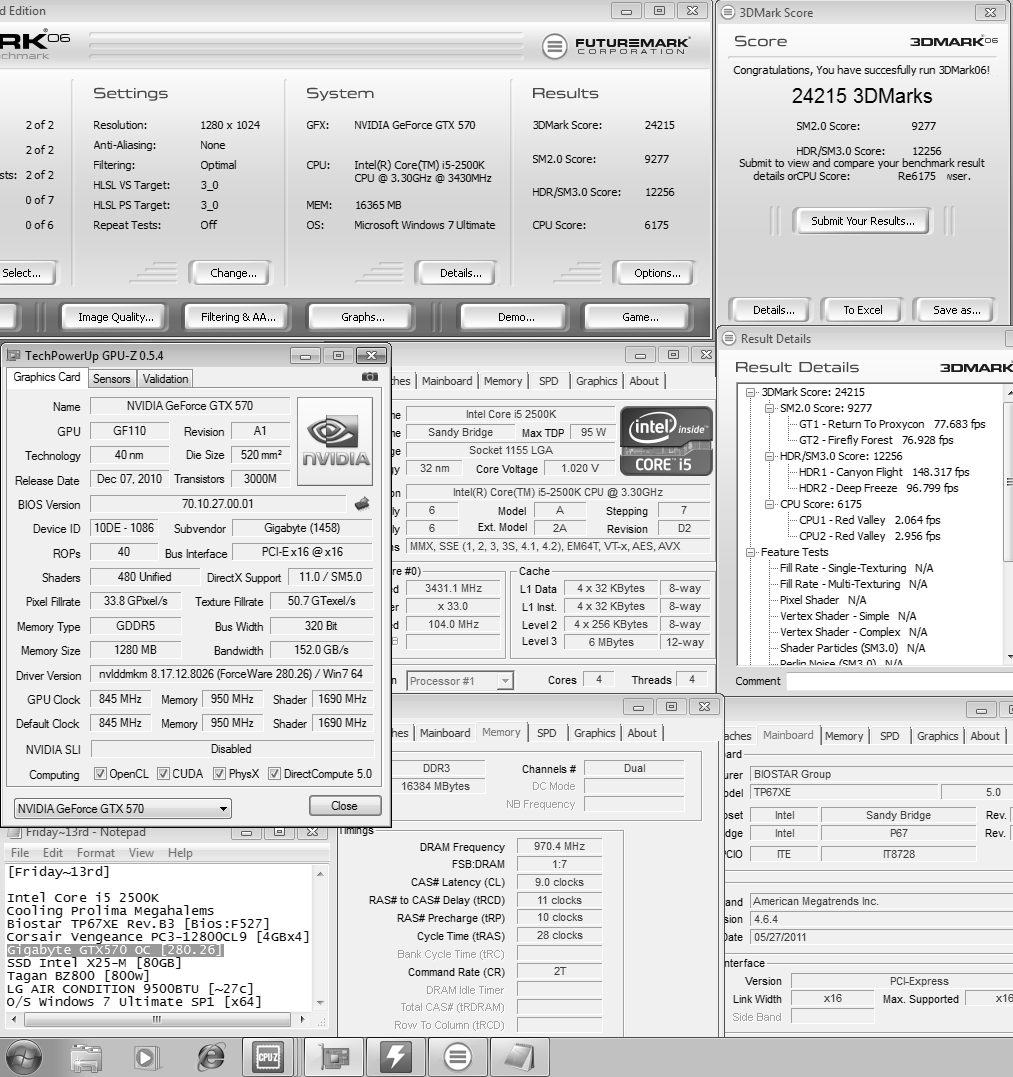Select CPU2 - Red Valley result row
The height and width of the screenshot is (1077, 1013).
[x=869, y=536]
